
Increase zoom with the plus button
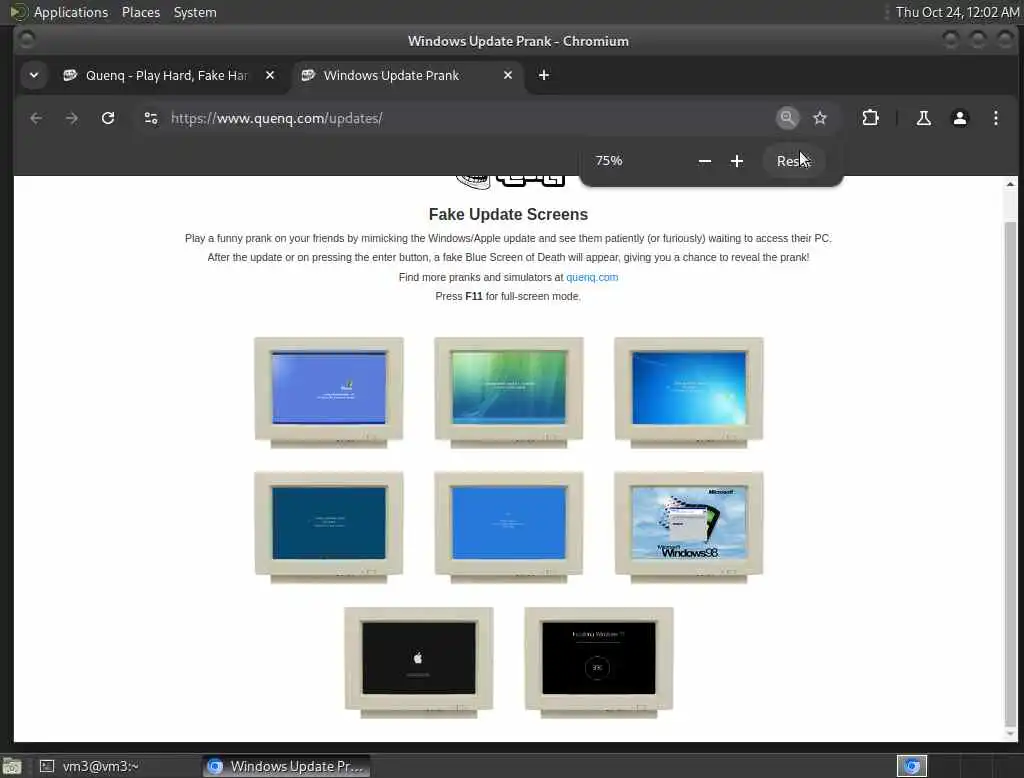click(x=737, y=161)
